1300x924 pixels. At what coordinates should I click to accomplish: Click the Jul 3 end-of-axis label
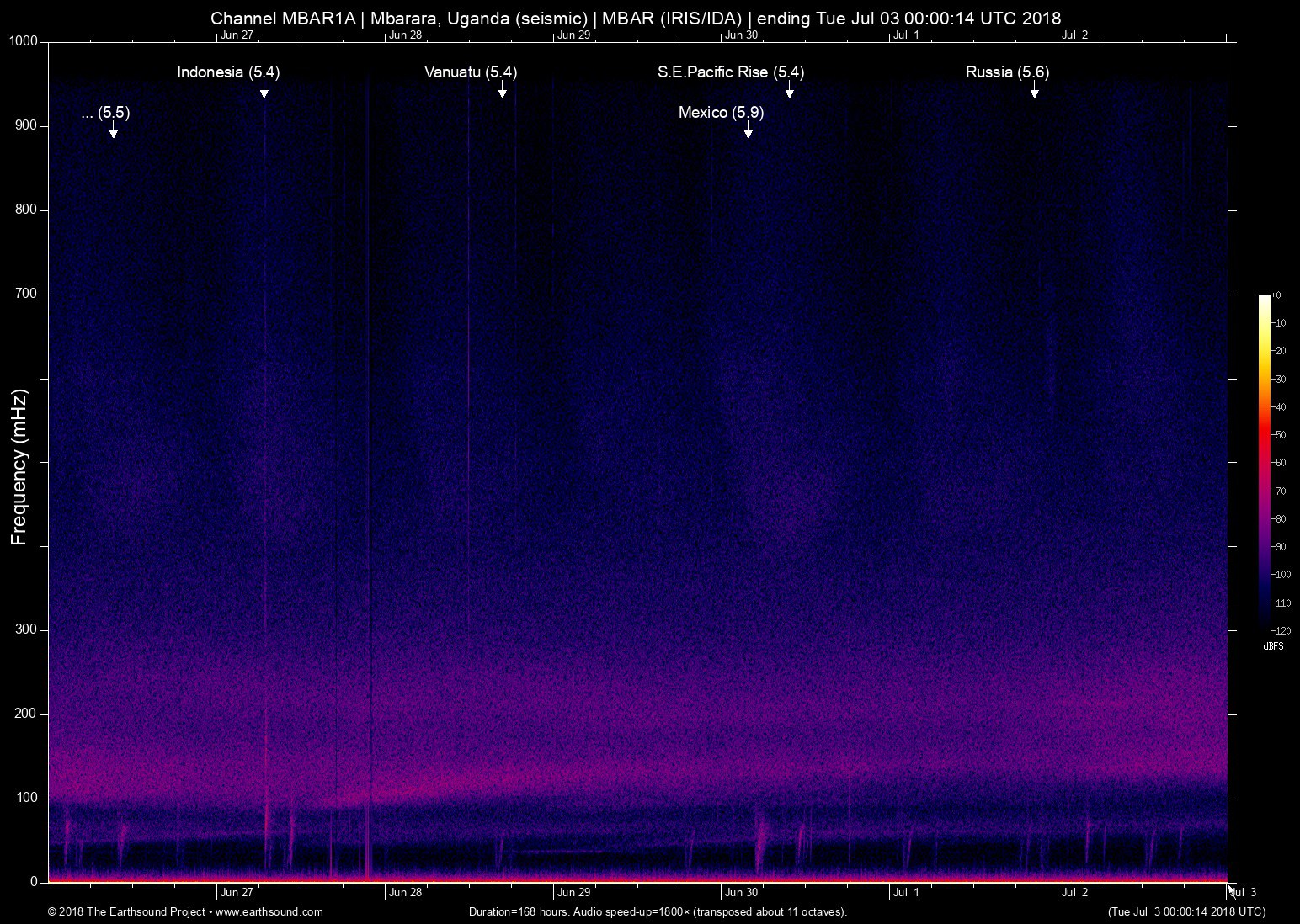pyautogui.click(x=1244, y=893)
